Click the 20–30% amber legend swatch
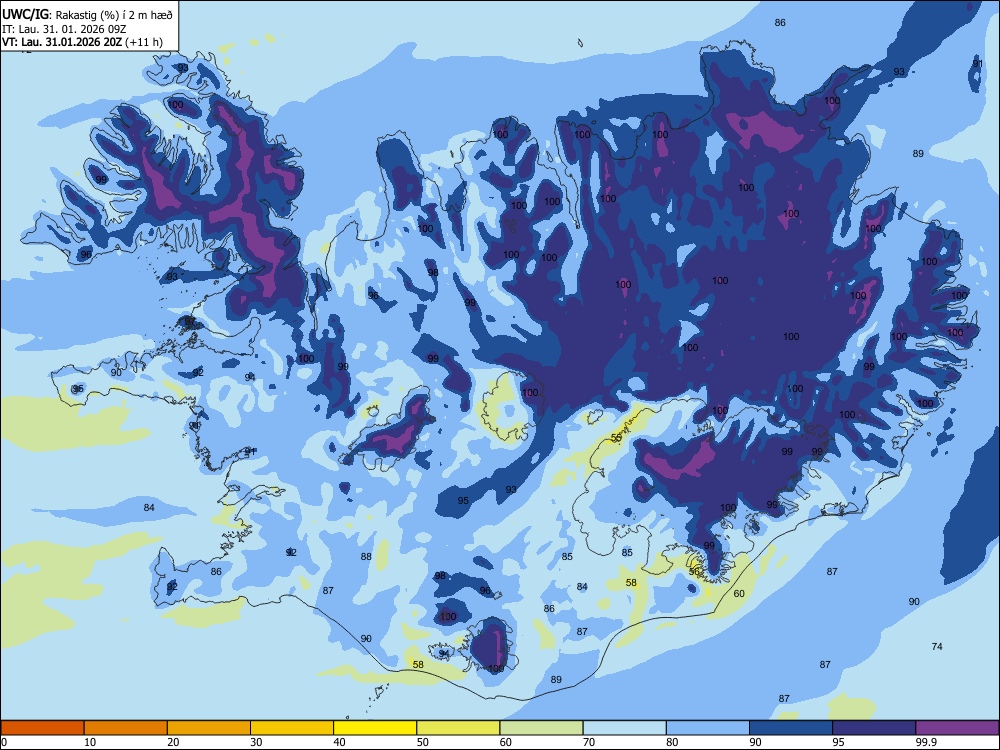1000x750 pixels. (x=209, y=728)
